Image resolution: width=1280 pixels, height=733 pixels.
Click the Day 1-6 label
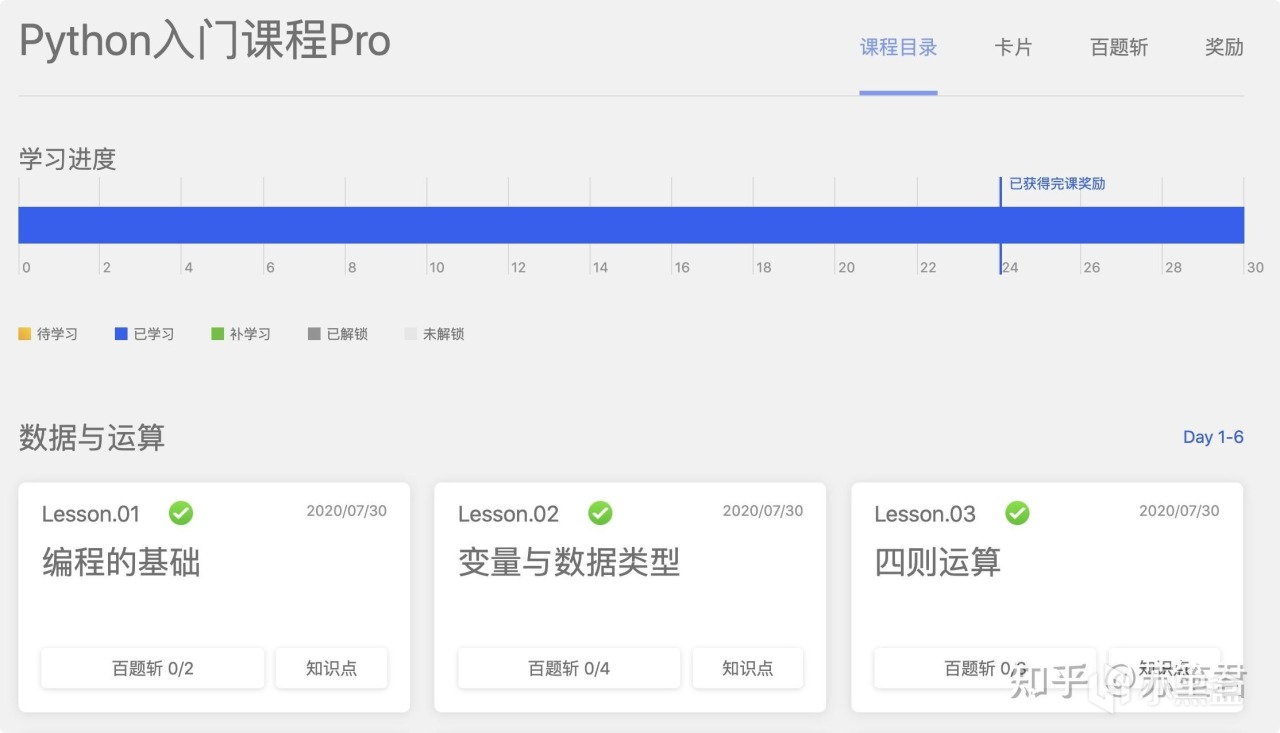(1213, 437)
